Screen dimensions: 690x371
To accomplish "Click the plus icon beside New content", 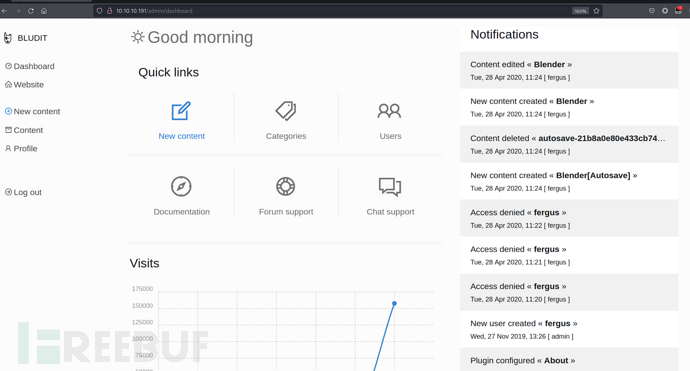I will [x=8, y=111].
